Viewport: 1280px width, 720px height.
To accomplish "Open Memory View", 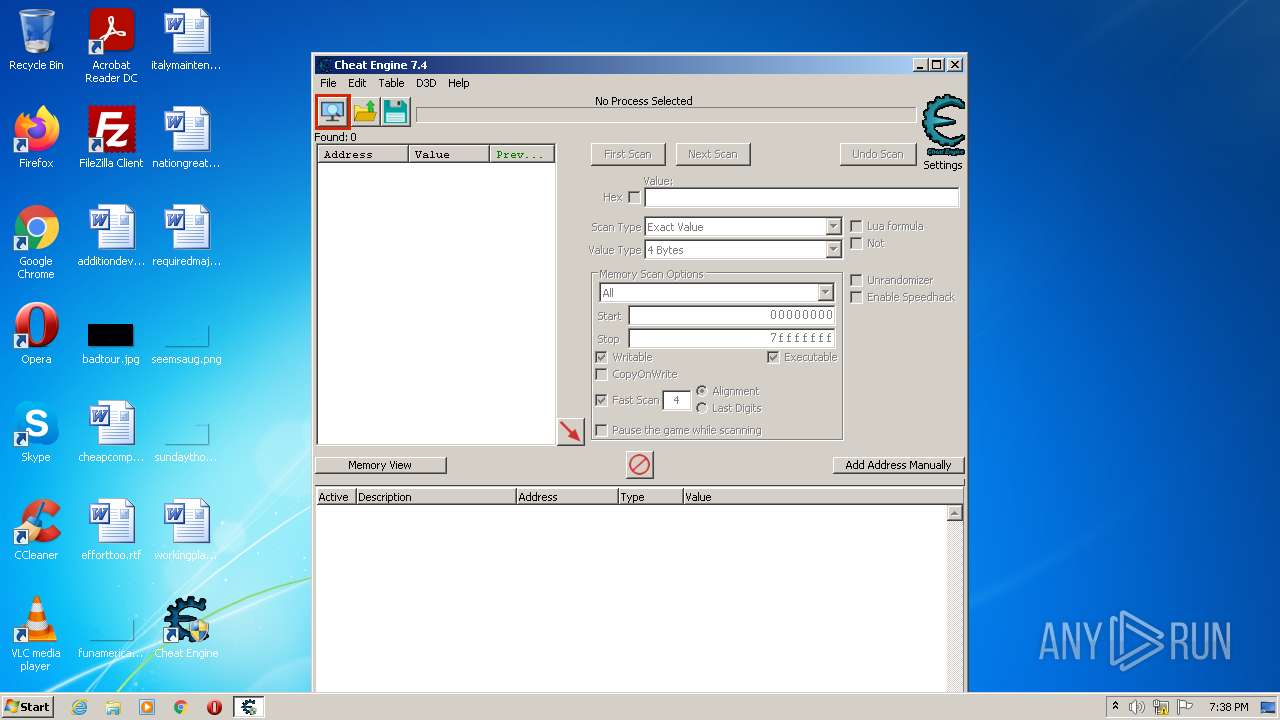I will coord(380,465).
